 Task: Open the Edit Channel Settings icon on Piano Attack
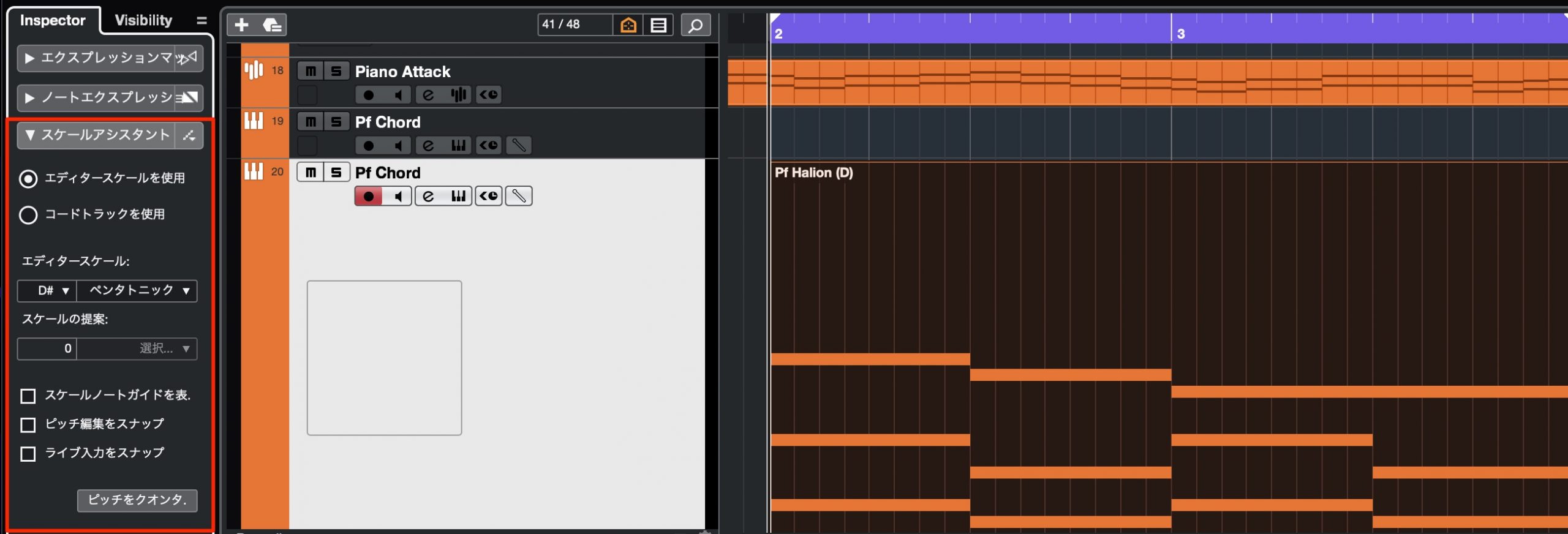429,95
